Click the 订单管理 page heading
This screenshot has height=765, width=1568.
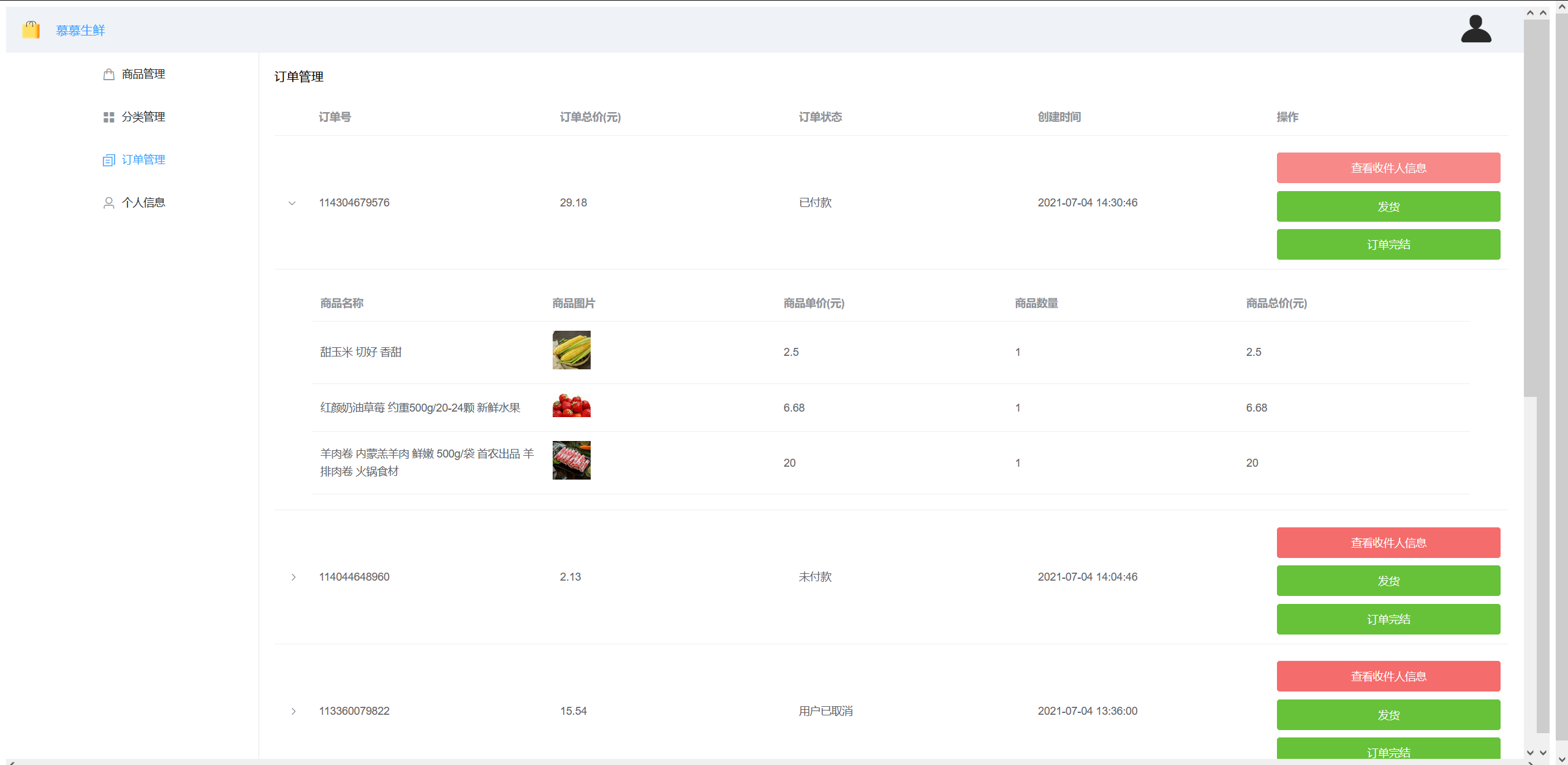(299, 77)
